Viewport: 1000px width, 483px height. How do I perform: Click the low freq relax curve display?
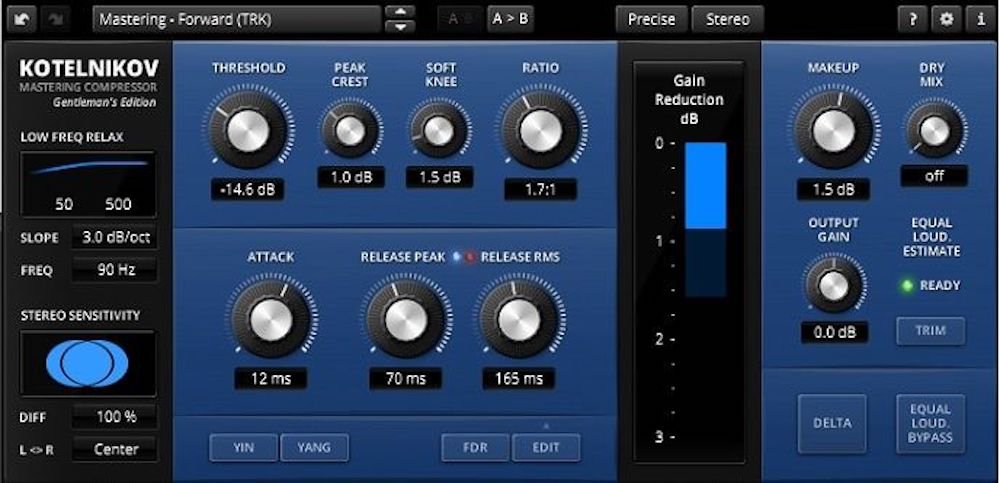pyautogui.click(x=88, y=183)
